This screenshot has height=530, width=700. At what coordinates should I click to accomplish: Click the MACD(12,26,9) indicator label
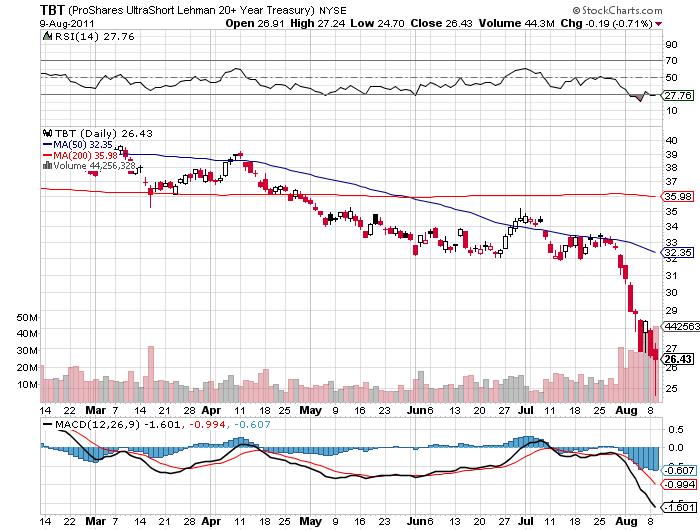point(97,425)
